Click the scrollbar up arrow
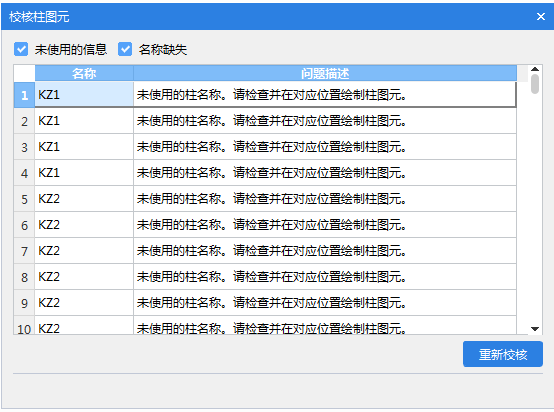The width and height of the screenshot is (554, 412). coord(535,69)
